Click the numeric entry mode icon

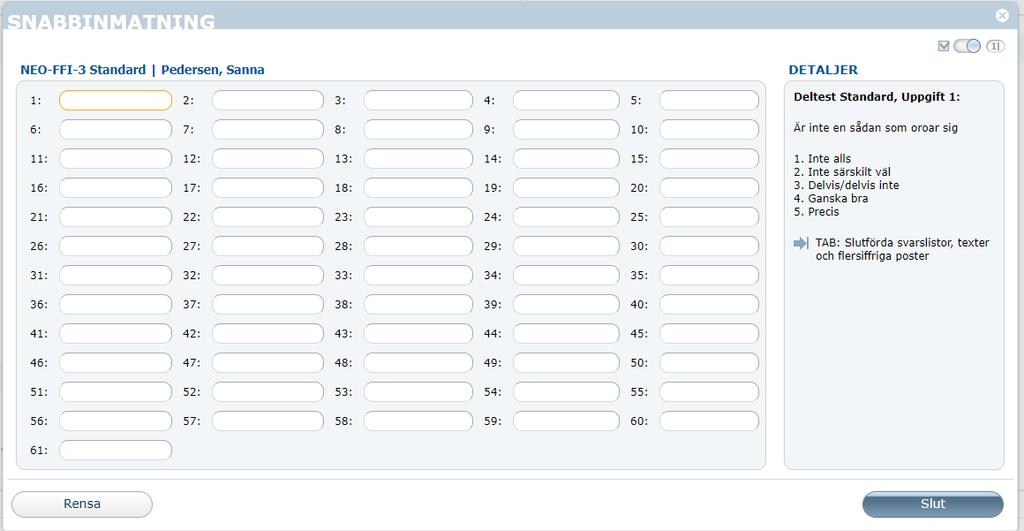click(995, 46)
